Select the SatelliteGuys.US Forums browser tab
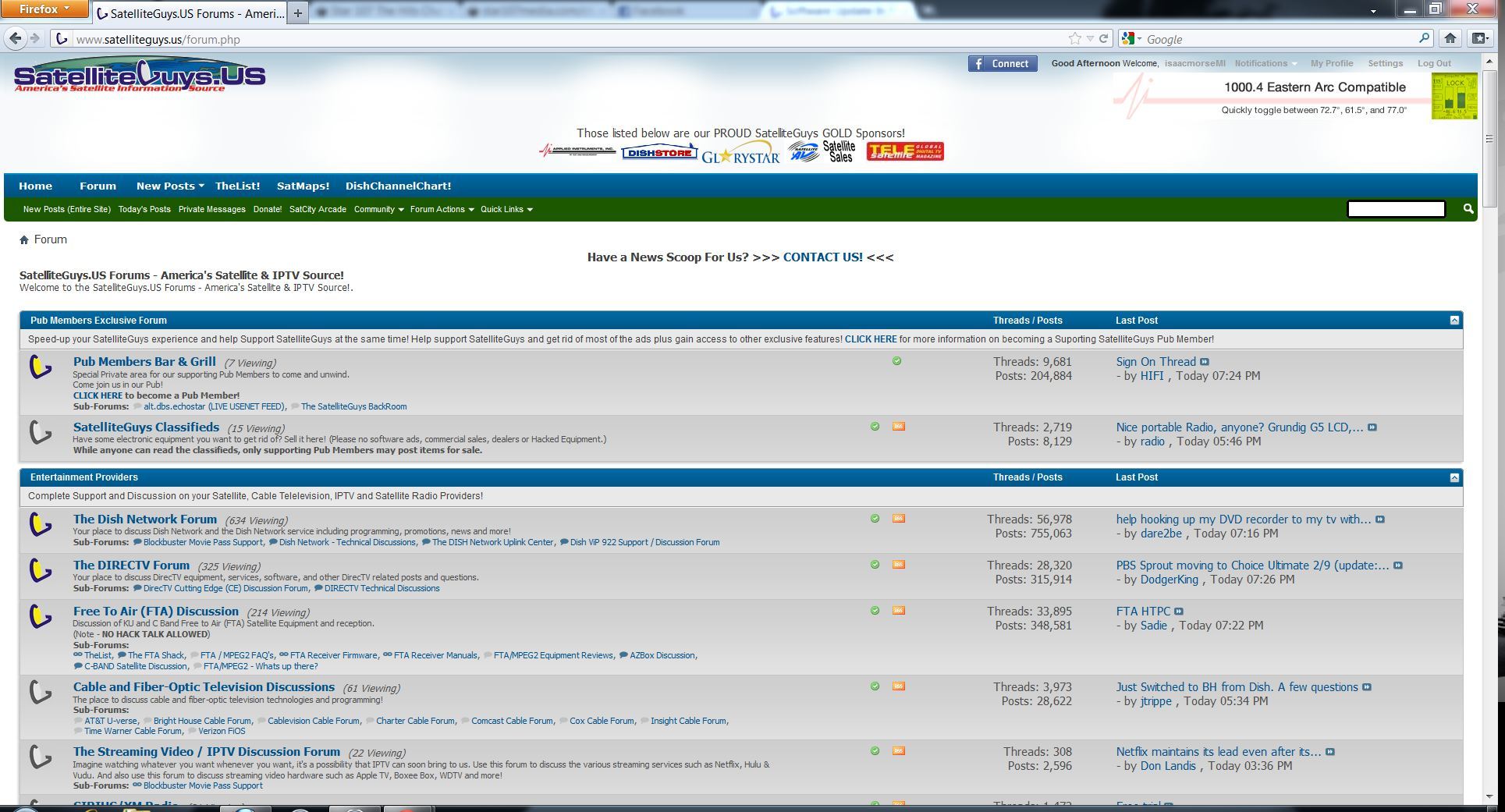 [189, 13]
